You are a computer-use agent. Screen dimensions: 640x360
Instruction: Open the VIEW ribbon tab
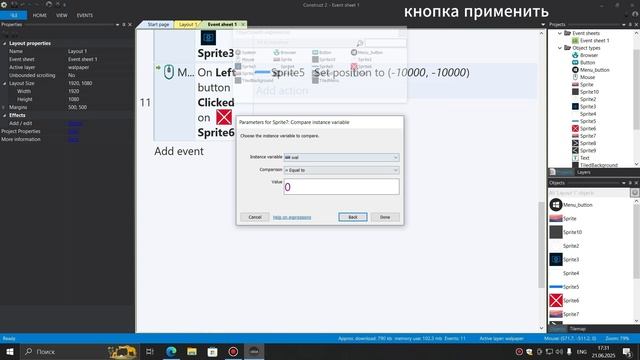click(x=62, y=16)
